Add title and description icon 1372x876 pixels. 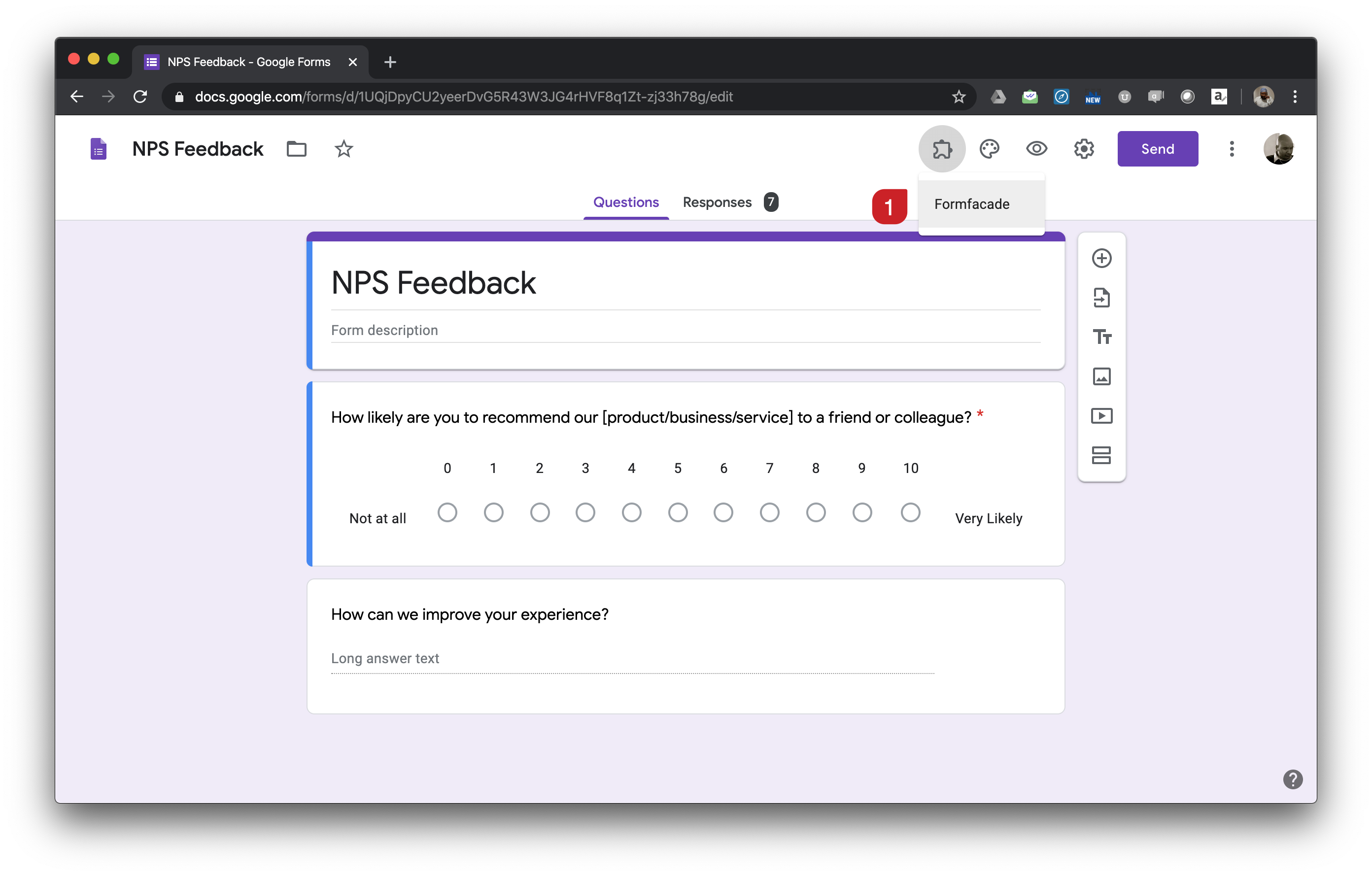click(x=1101, y=337)
